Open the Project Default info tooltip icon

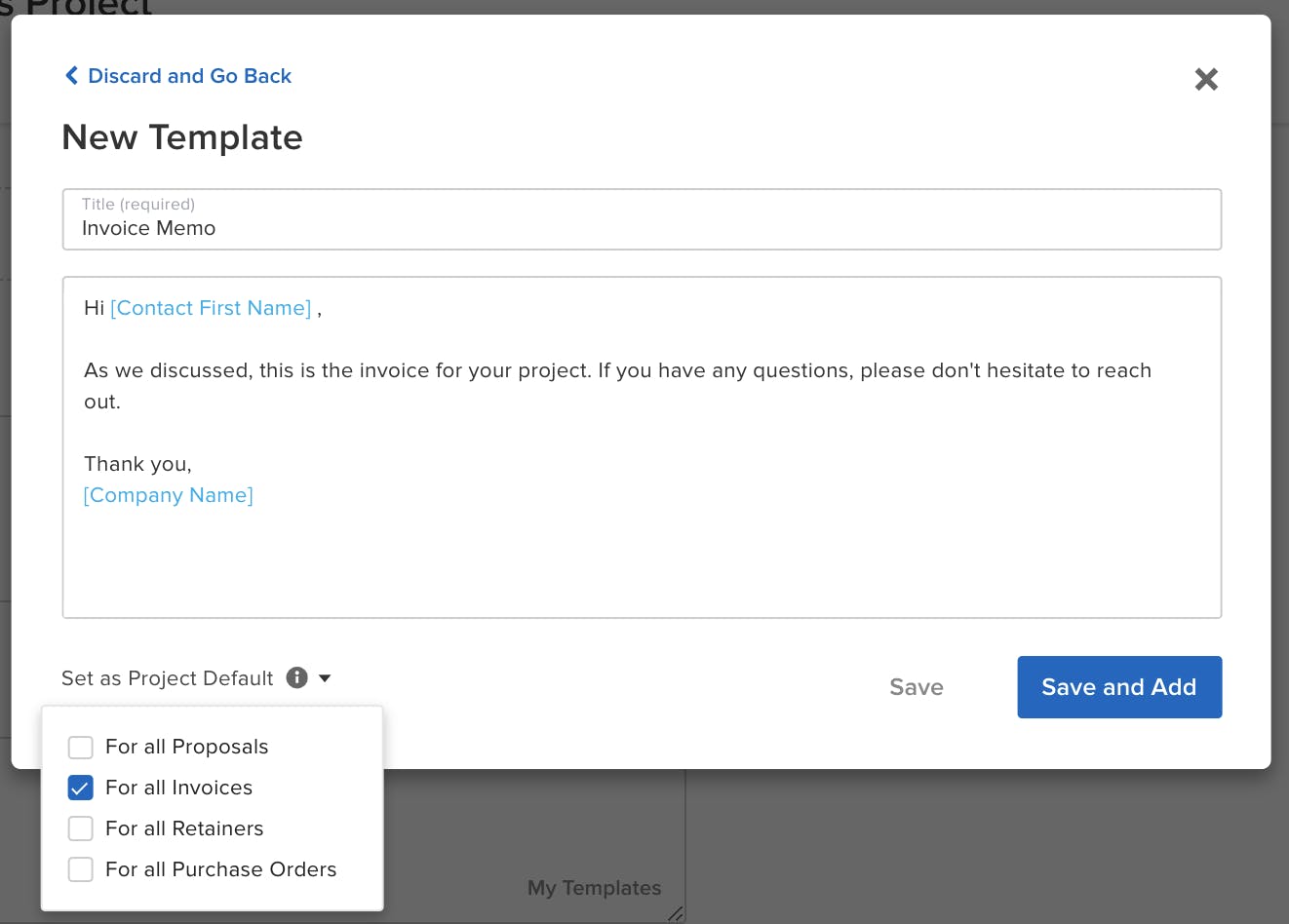pyautogui.click(x=296, y=677)
